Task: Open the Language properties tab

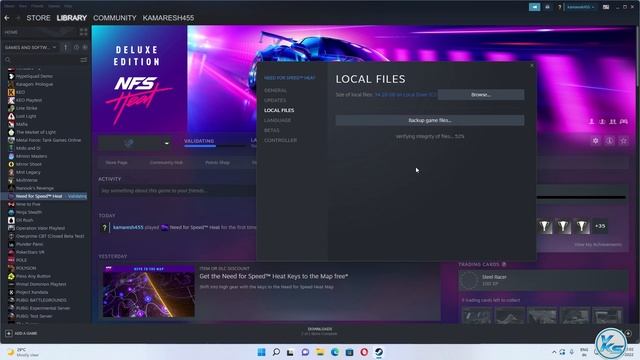Action: [278, 120]
